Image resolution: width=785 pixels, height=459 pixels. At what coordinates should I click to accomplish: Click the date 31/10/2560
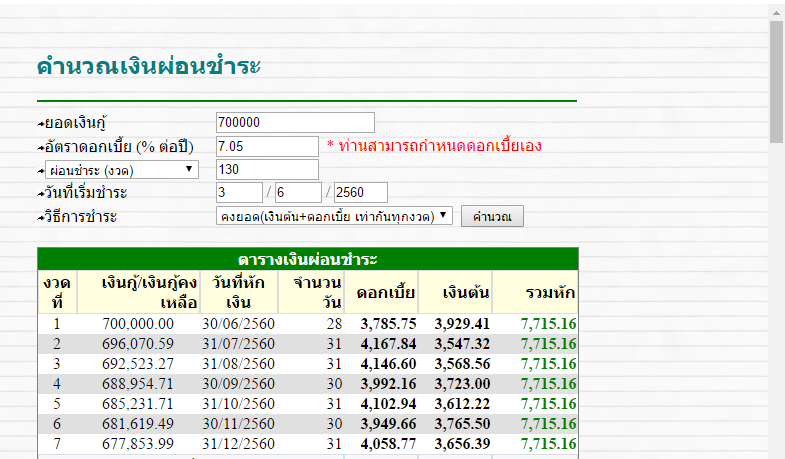[238, 404]
